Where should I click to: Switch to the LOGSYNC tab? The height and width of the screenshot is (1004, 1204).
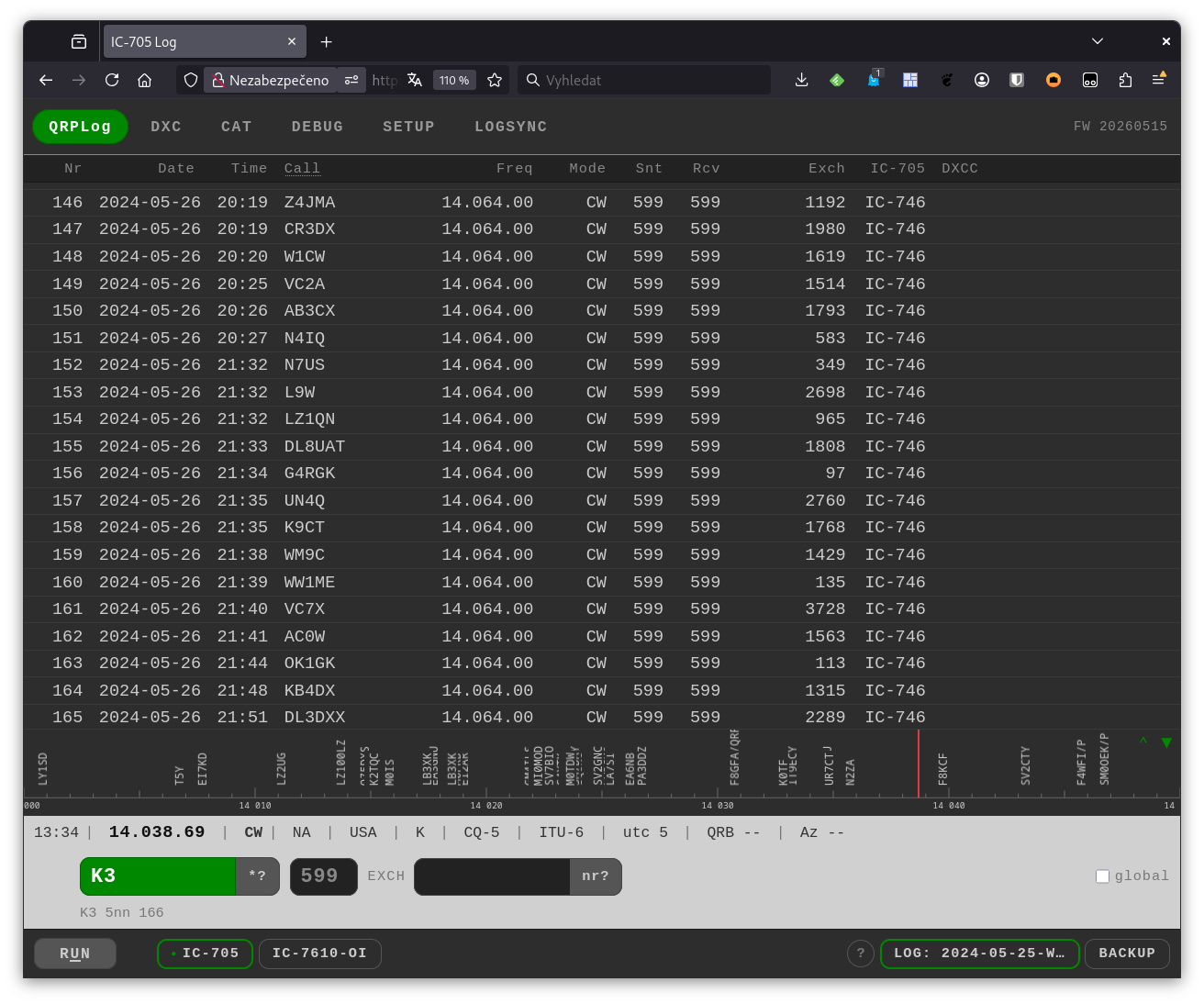pos(511,127)
